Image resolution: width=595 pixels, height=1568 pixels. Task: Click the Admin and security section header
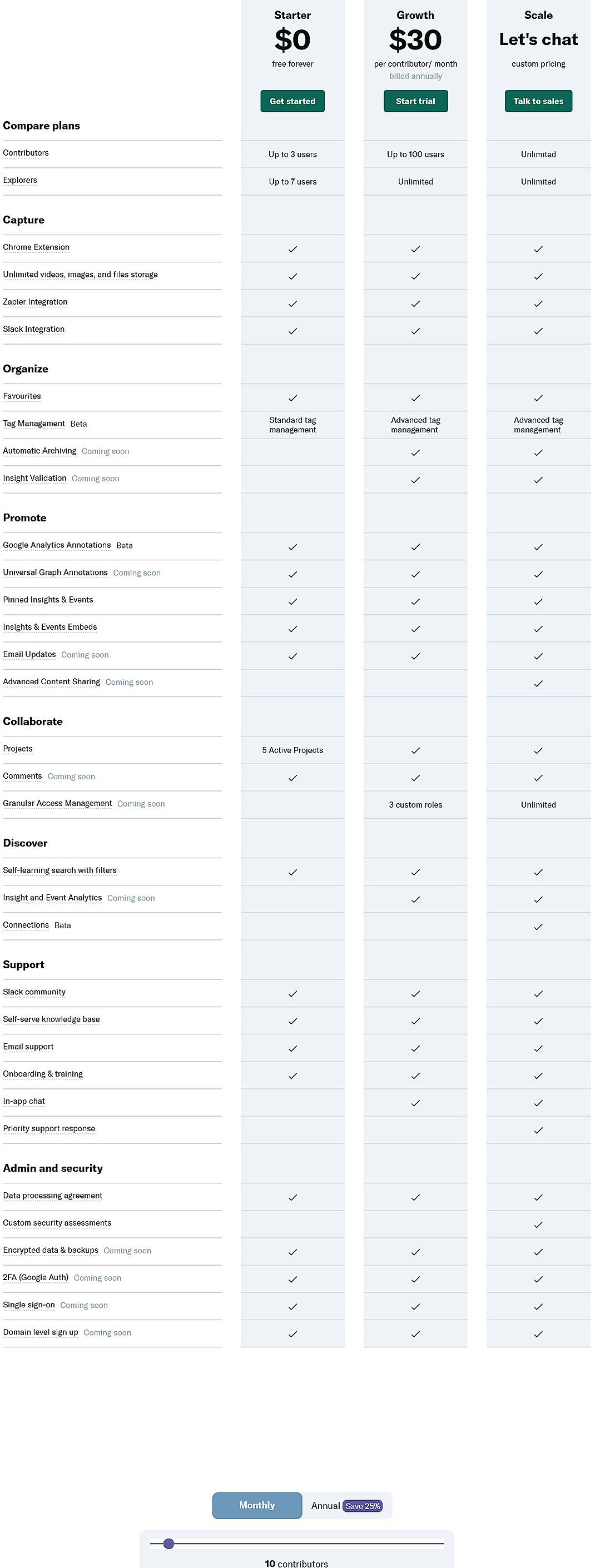point(53,1168)
